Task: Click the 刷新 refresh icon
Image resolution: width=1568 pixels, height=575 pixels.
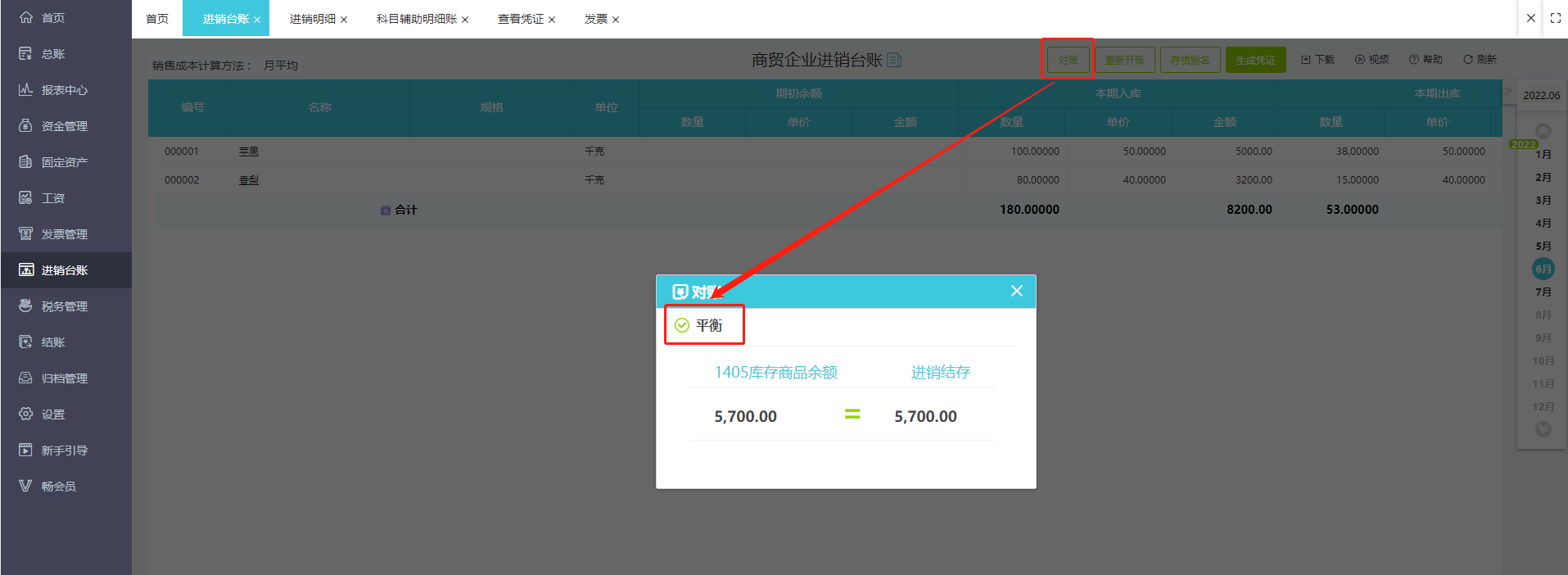Action: 1468,60
